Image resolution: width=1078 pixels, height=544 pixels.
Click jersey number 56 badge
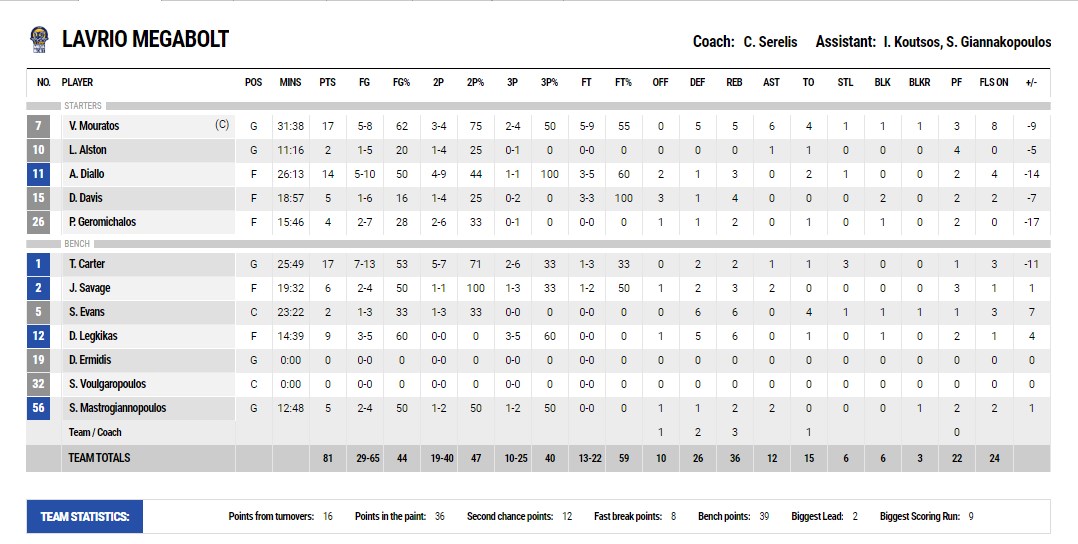click(x=38, y=408)
